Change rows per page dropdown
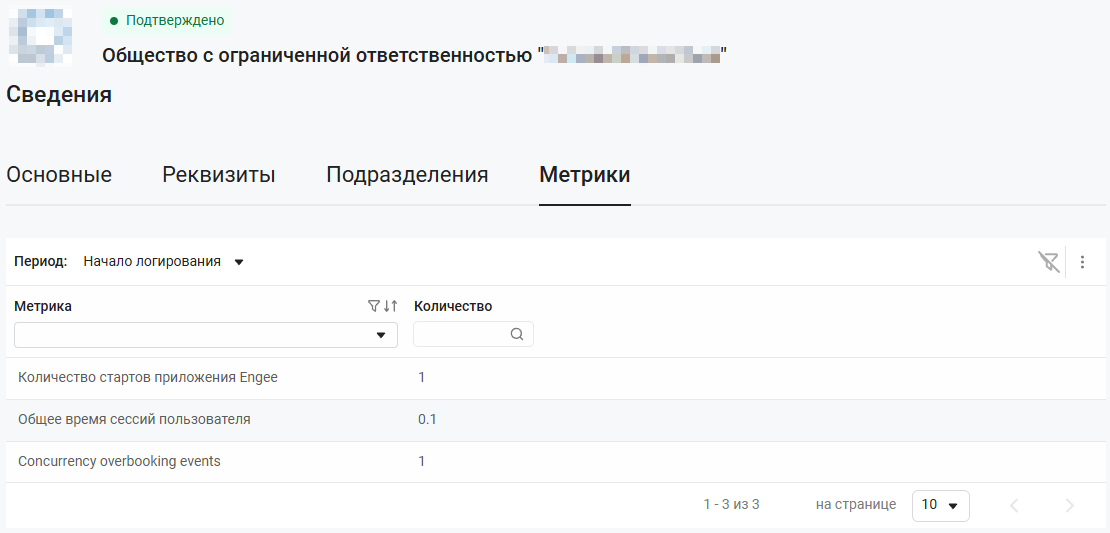 pyautogui.click(x=941, y=505)
